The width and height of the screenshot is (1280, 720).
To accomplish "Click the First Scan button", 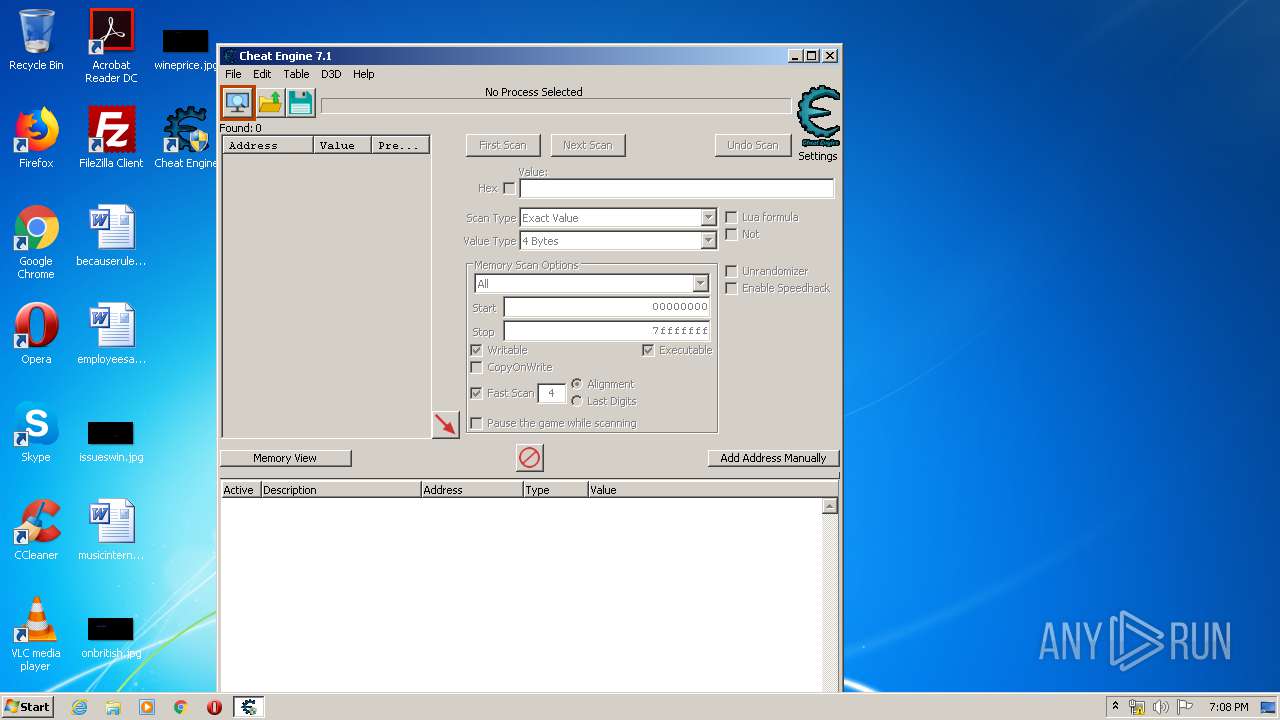I will pyautogui.click(x=502, y=145).
